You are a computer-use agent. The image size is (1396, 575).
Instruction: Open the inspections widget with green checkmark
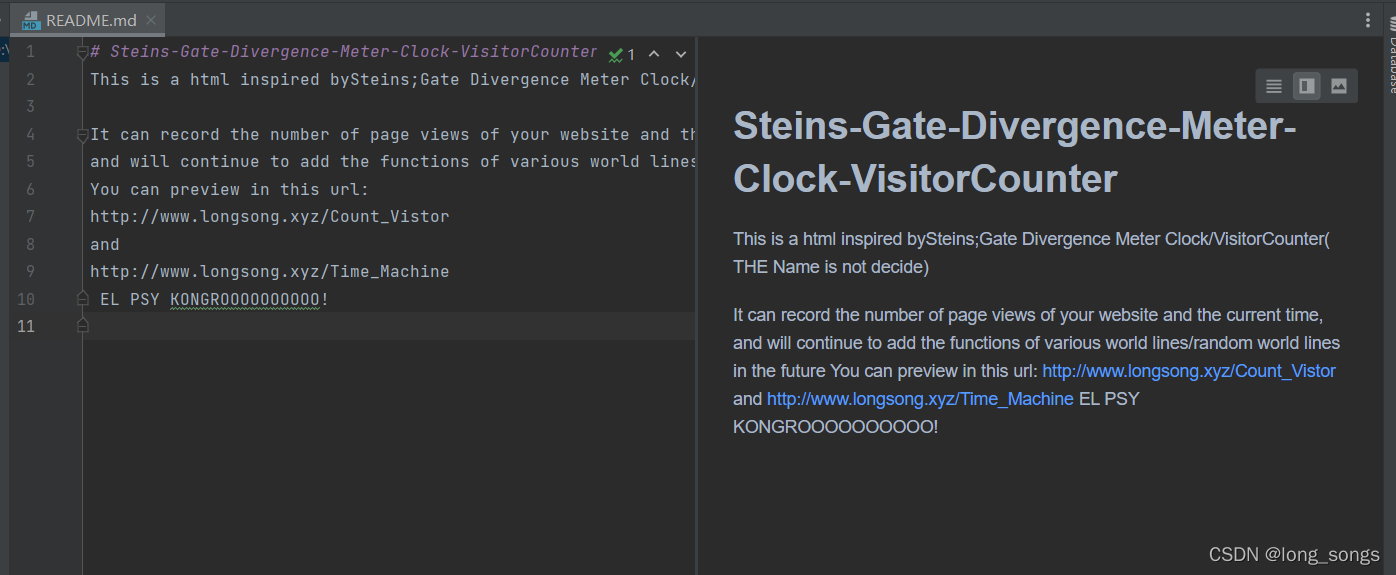pyautogui.click(x=622, y=54)
